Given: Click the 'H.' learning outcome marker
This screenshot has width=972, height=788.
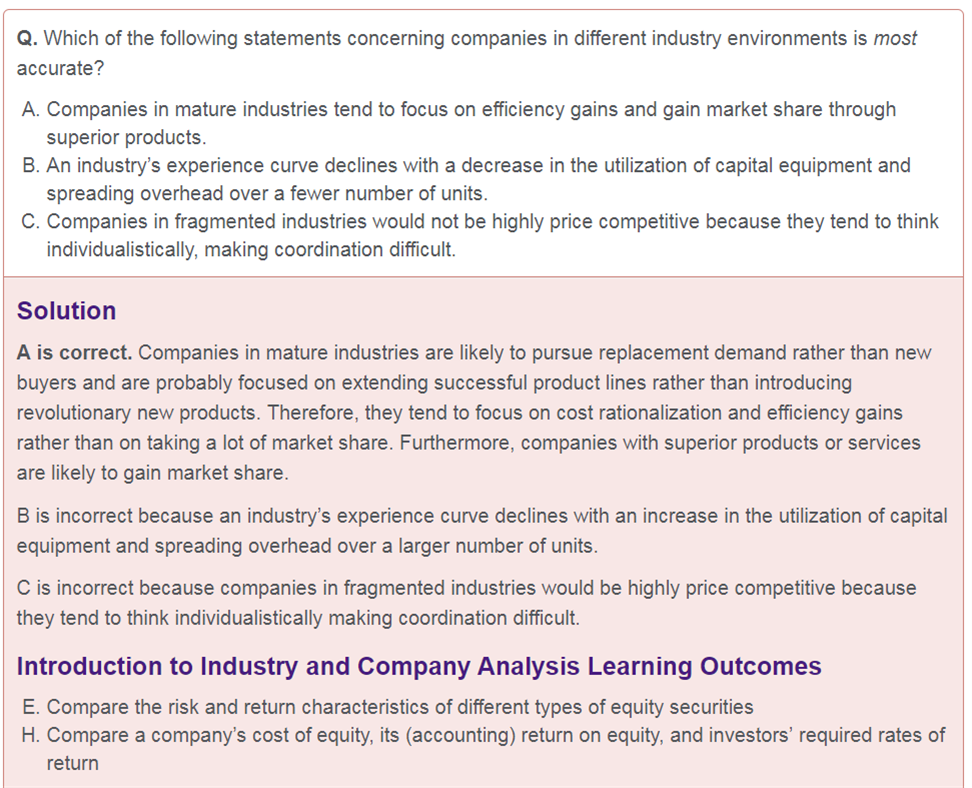Looking at the screenshot, I should pyautogui.click(x=31, y=735).
